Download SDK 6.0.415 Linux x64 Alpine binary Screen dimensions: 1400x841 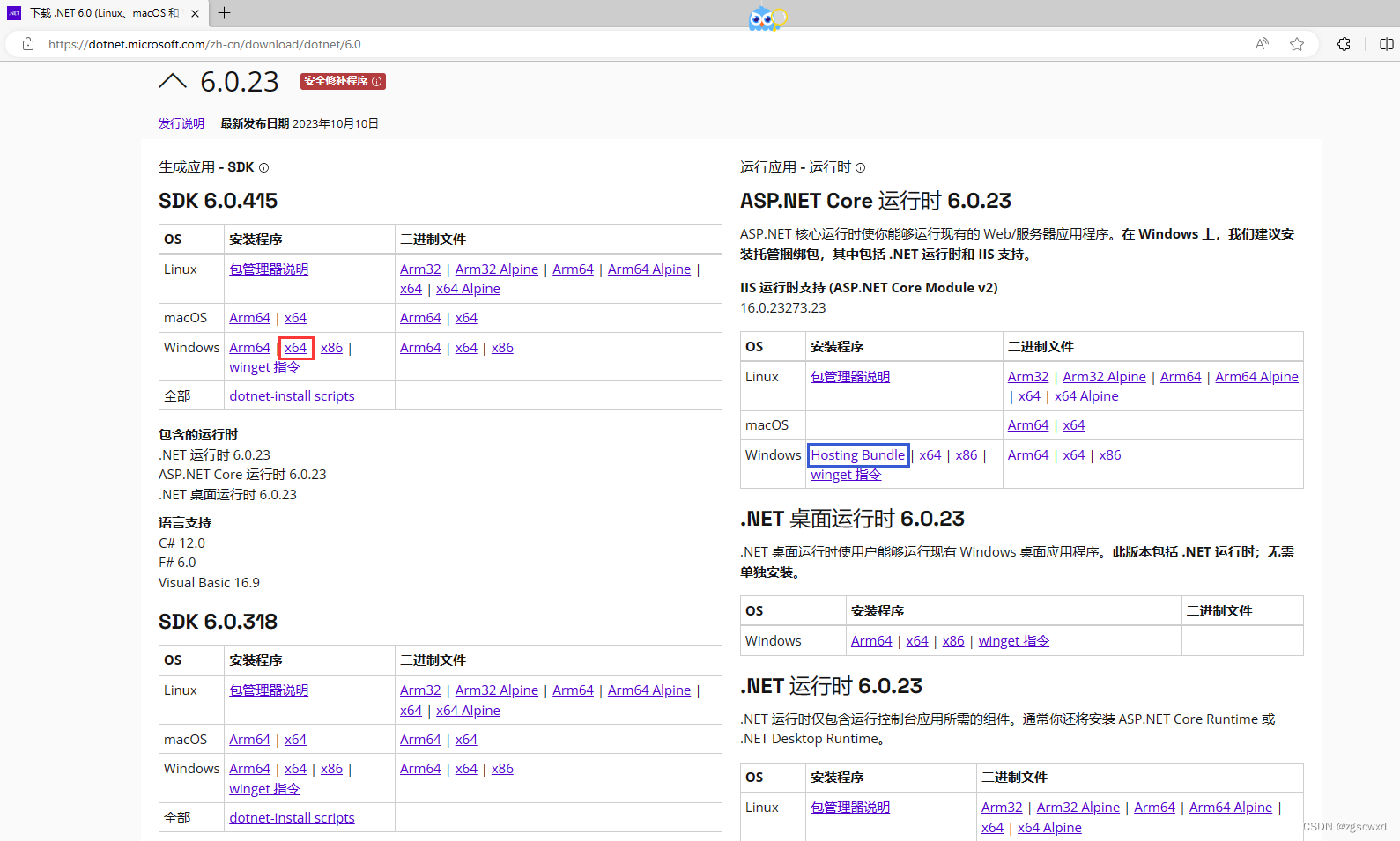[x=468, y=289]
